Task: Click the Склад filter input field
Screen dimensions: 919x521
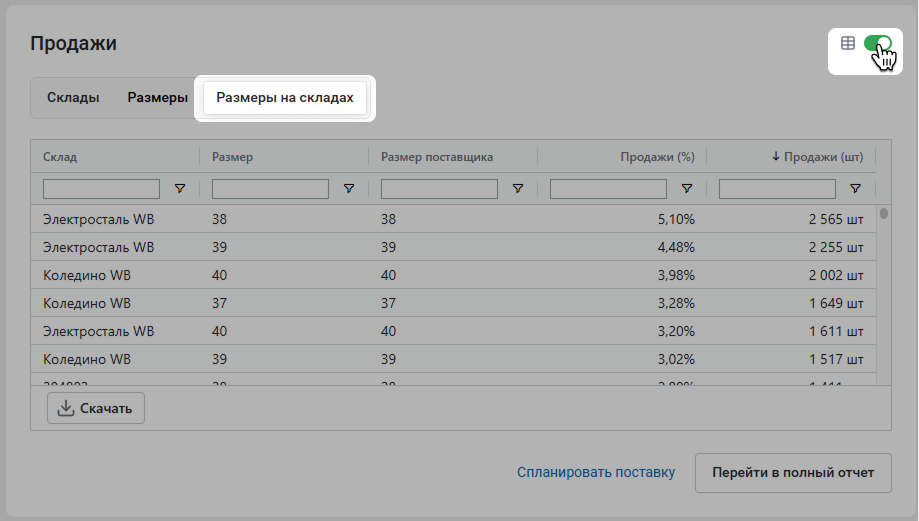Action: [101, 189]
